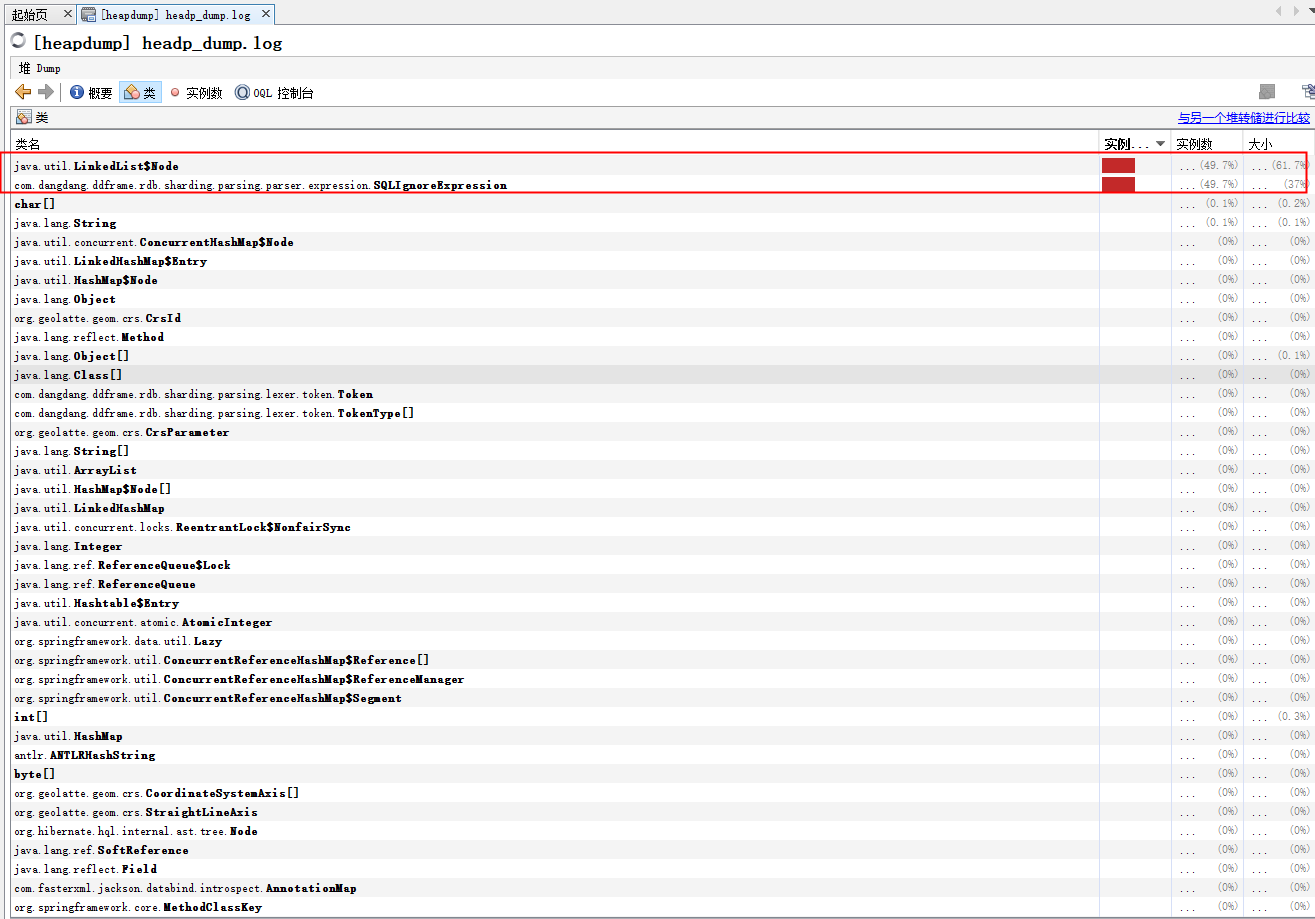Go back with the left arrow toolbar icon
1315x919 pixels.
coord(23,92)
